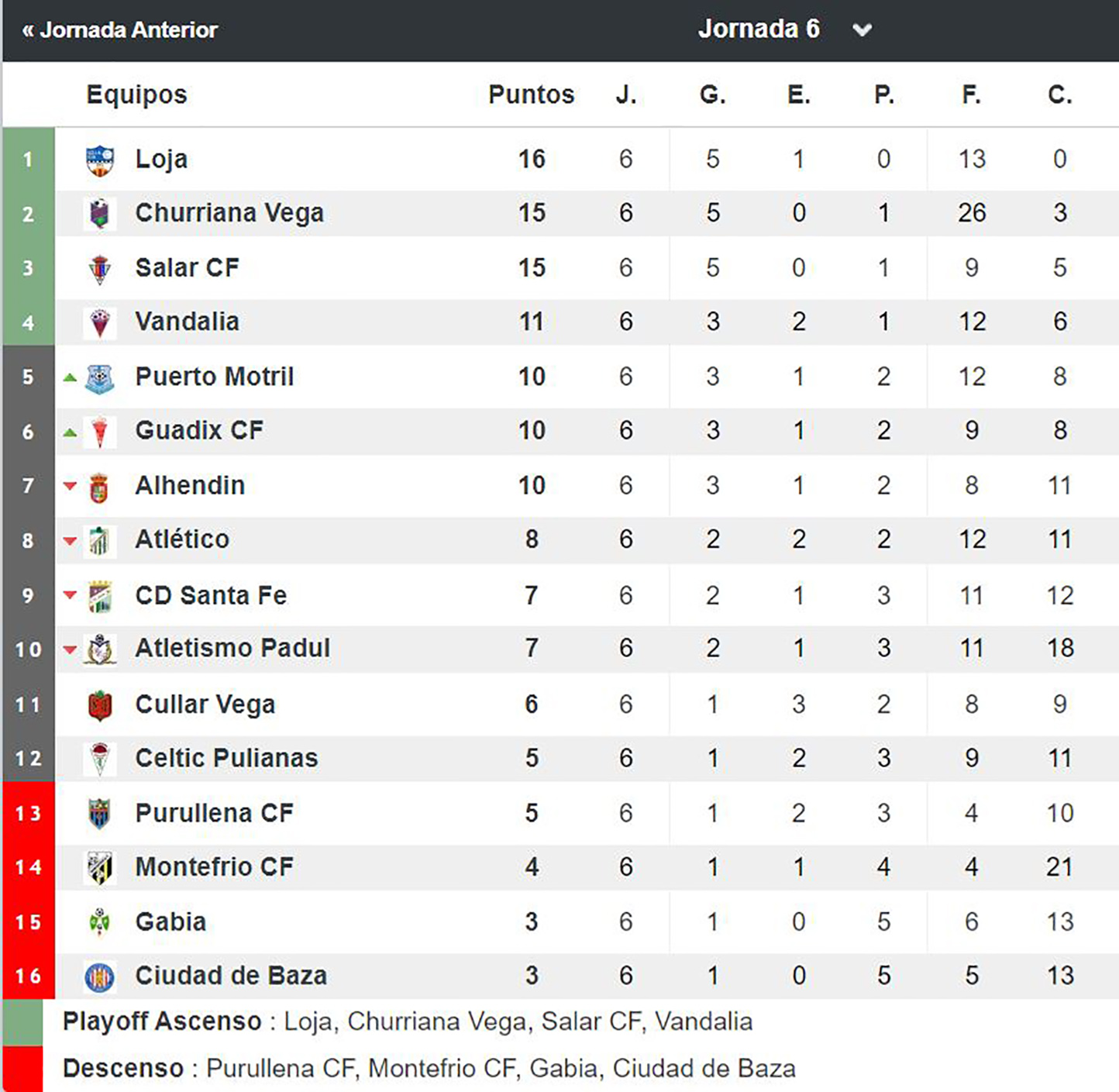Click the Cullar Vega red crest
Image resolution: width=1119 pixels, height=1092 pixels.
pyautogui.click(x=100, y=705)
